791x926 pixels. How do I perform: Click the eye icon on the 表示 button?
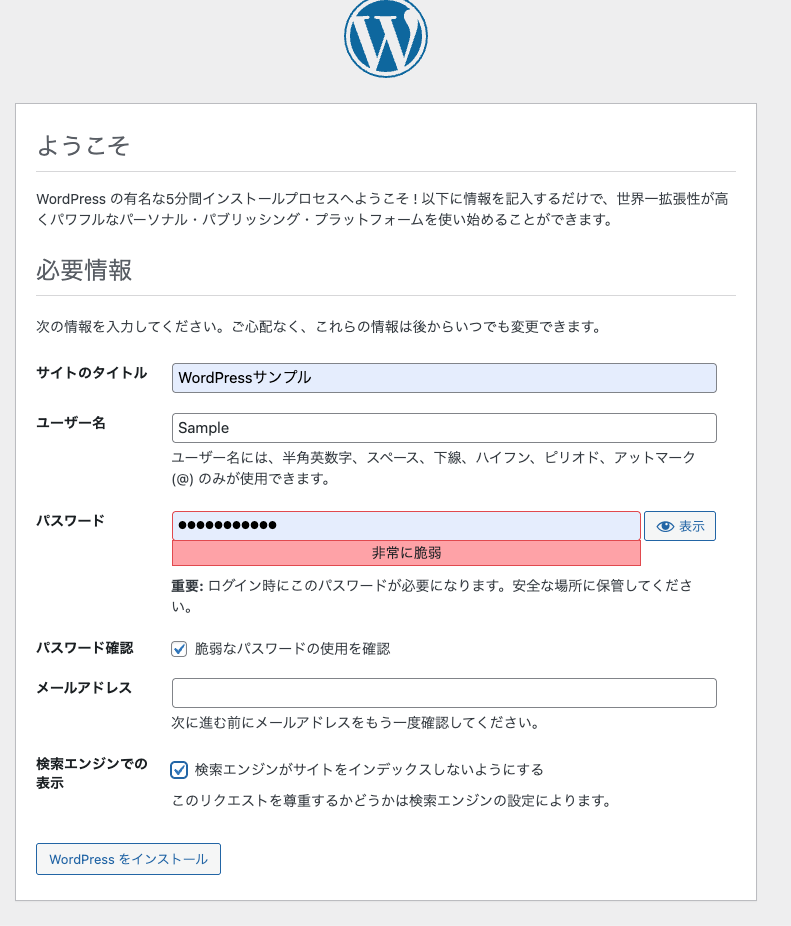(664, 525)
